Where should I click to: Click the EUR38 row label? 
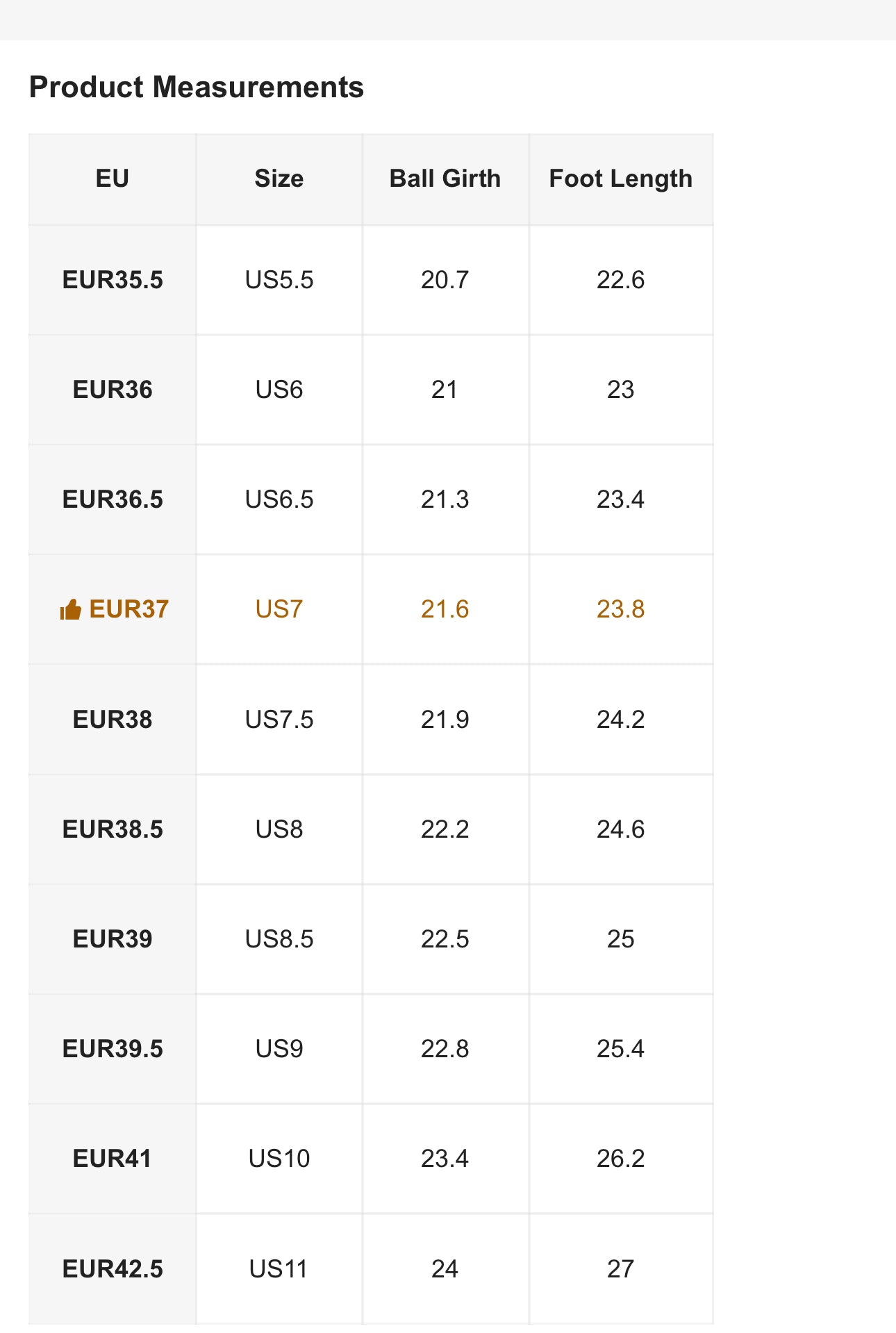[113, 720]
